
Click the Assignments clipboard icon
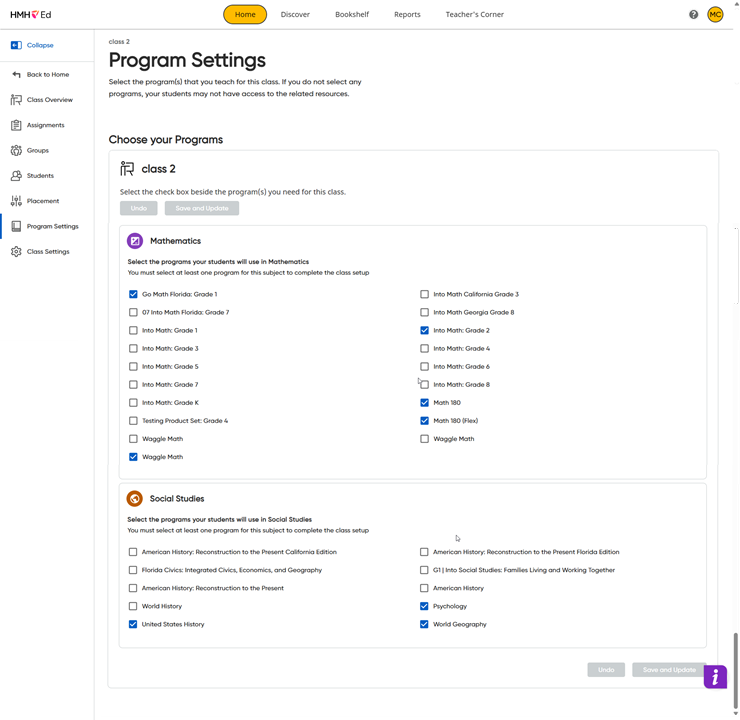pos(16,125)
